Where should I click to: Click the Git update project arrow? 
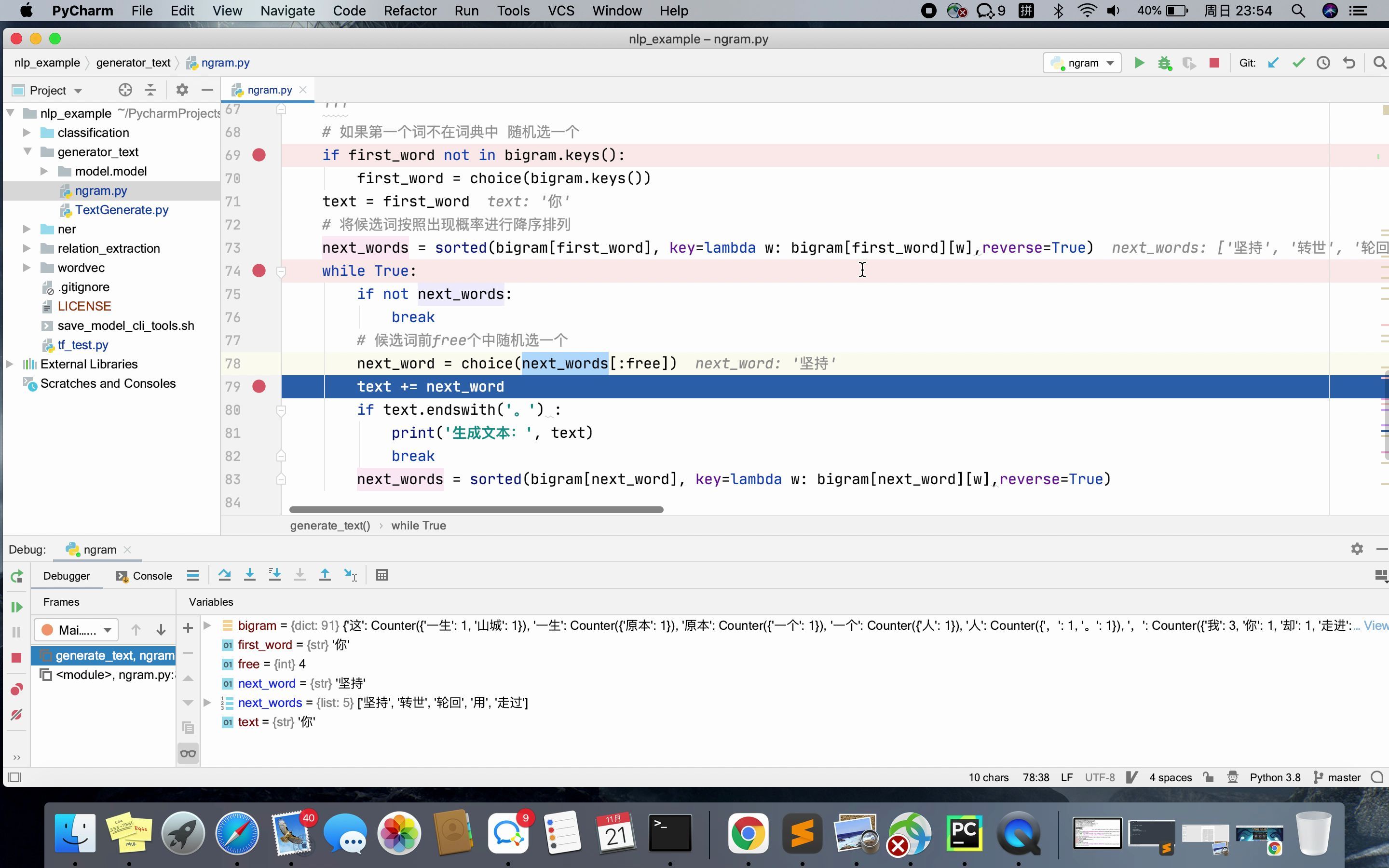[1273, 63]
